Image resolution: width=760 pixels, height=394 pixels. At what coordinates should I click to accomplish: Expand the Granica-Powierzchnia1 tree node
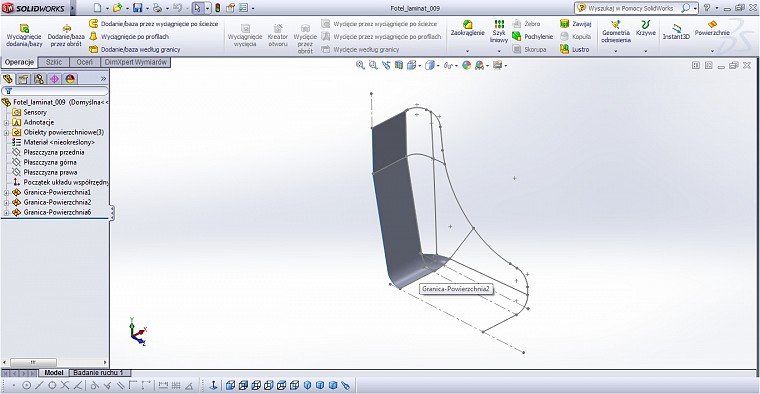[x=6, y=192]
